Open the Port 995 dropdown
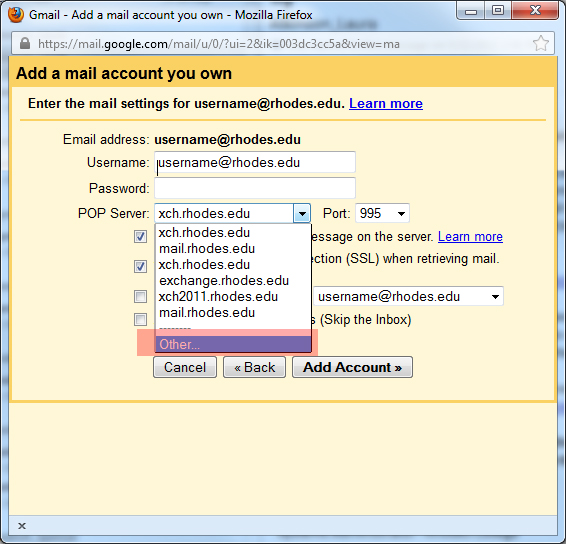This screenshot has height=544, width=566. click(382, 213)
